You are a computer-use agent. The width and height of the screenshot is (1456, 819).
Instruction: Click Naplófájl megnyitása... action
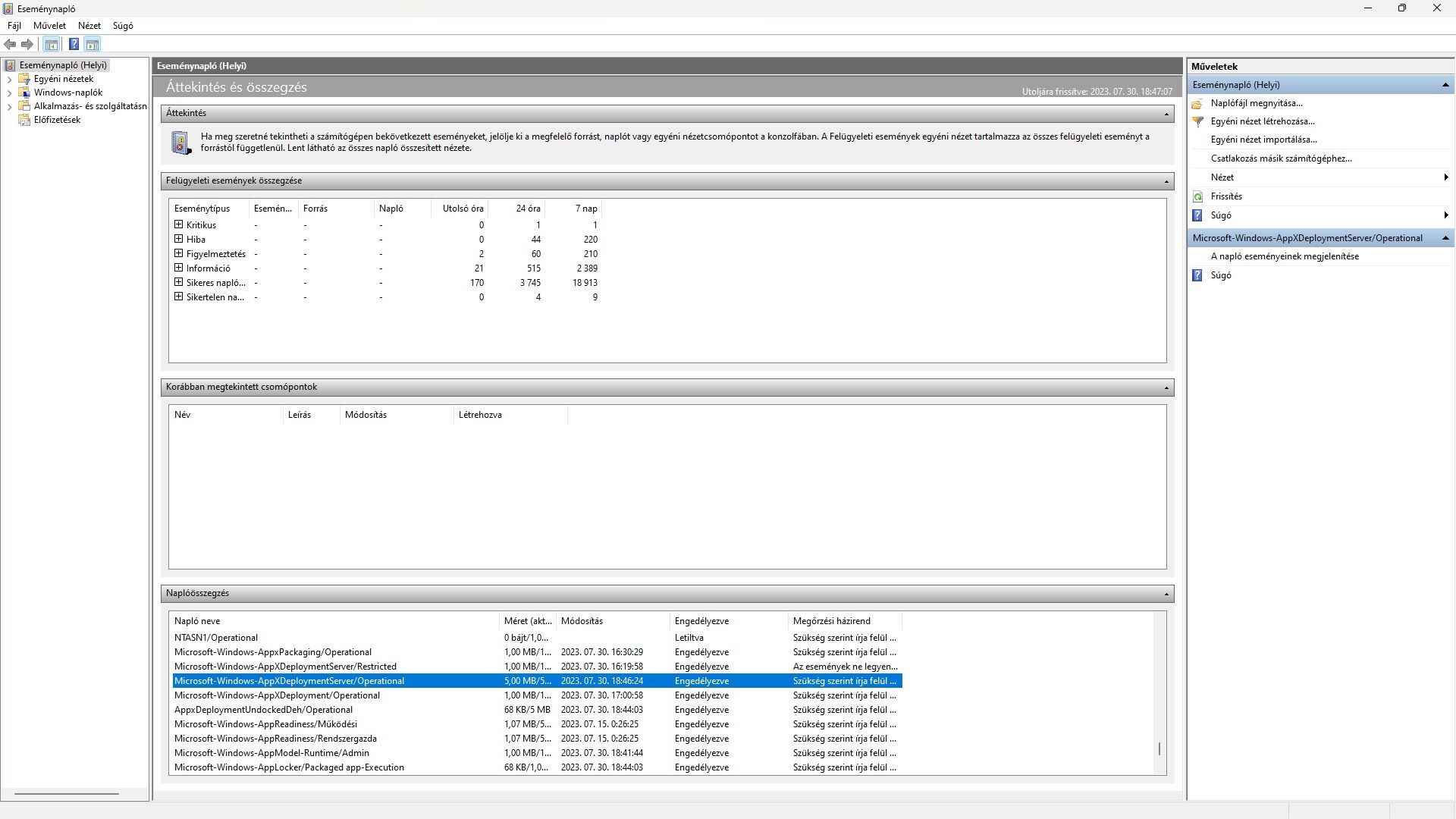pos(1257,103)
